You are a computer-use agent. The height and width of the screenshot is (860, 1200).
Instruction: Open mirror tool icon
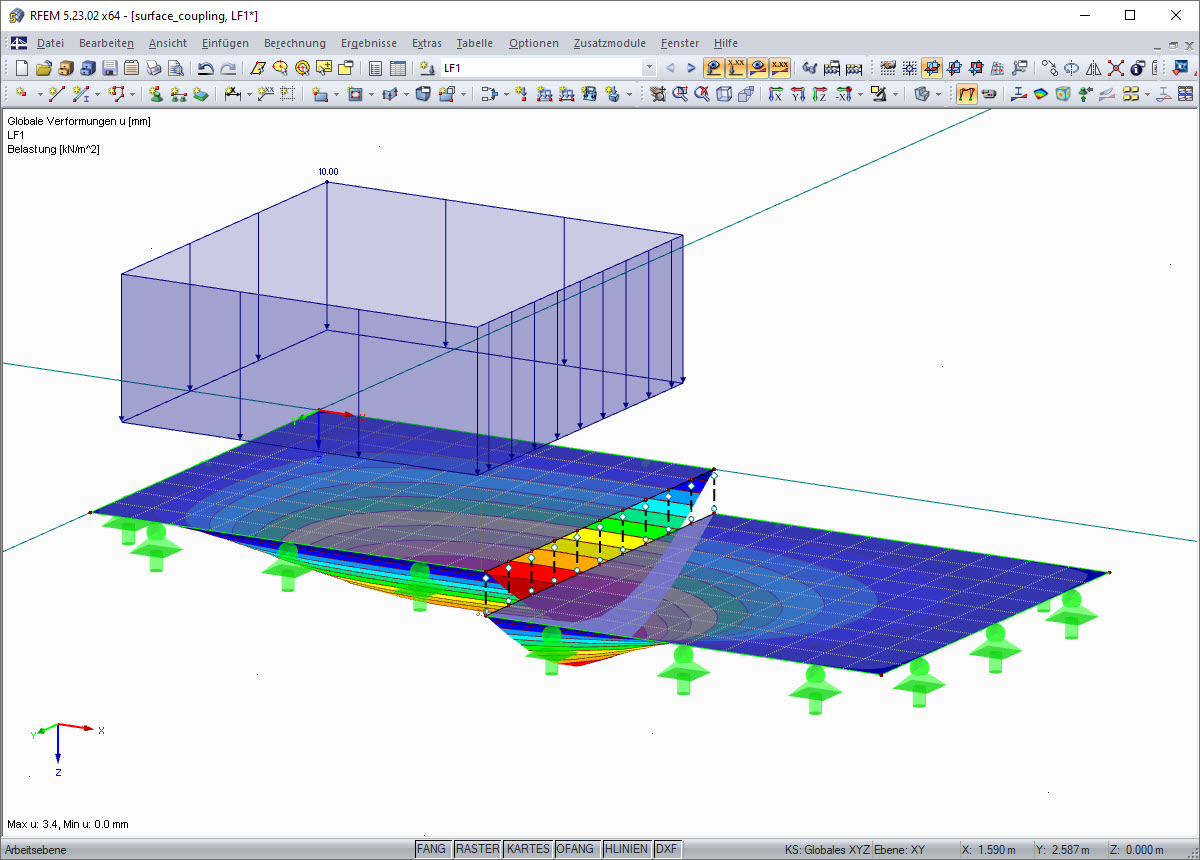1093,68
